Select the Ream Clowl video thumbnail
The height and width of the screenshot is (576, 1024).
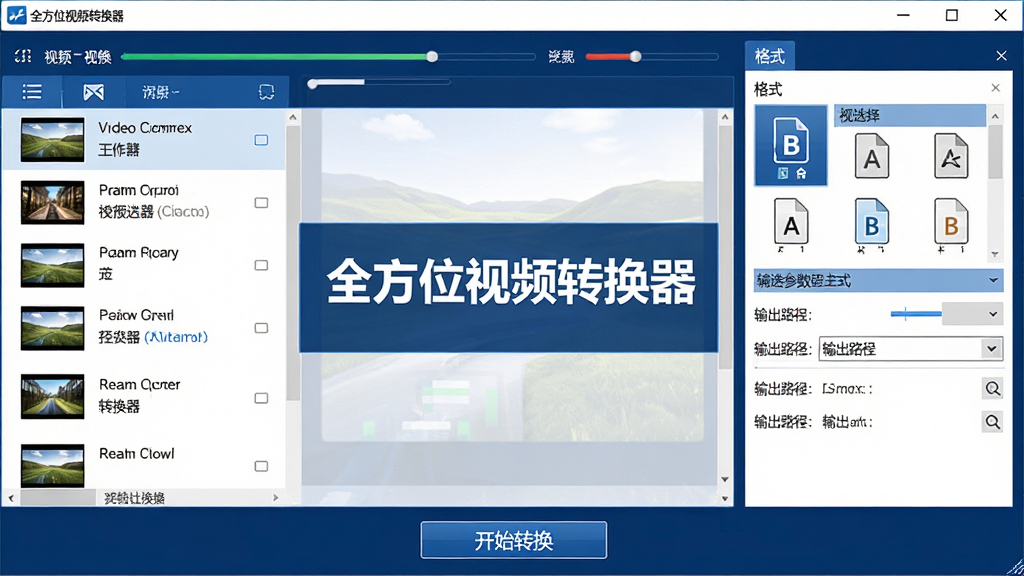[x=52, y=466]
